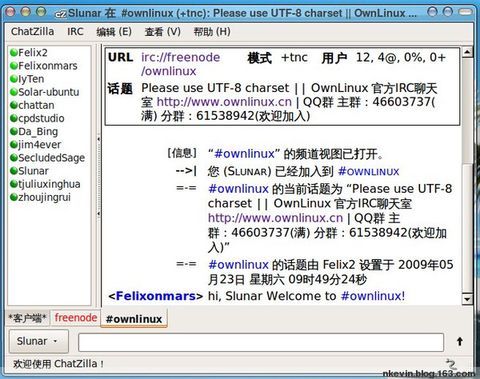Click #ownlinux link in 频道视图已打开 line
Screen dimensions: 480x379
[x=244, y=154]
